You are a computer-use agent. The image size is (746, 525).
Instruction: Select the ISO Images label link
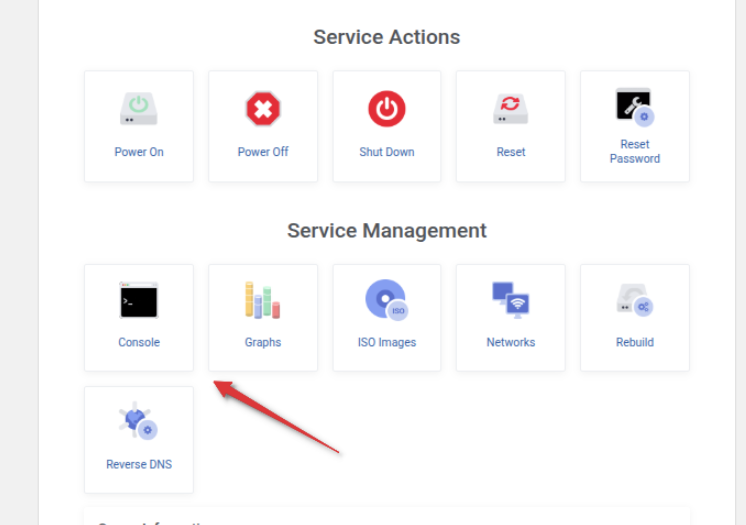click(x=387, y=342)
